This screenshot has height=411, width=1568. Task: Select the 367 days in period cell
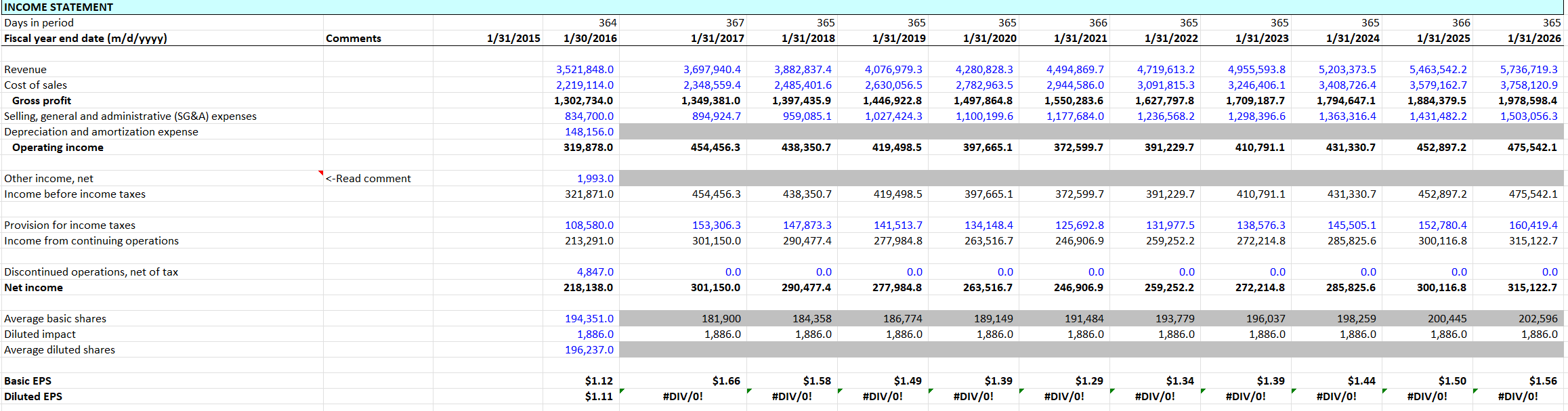click(x=735, y=22)
